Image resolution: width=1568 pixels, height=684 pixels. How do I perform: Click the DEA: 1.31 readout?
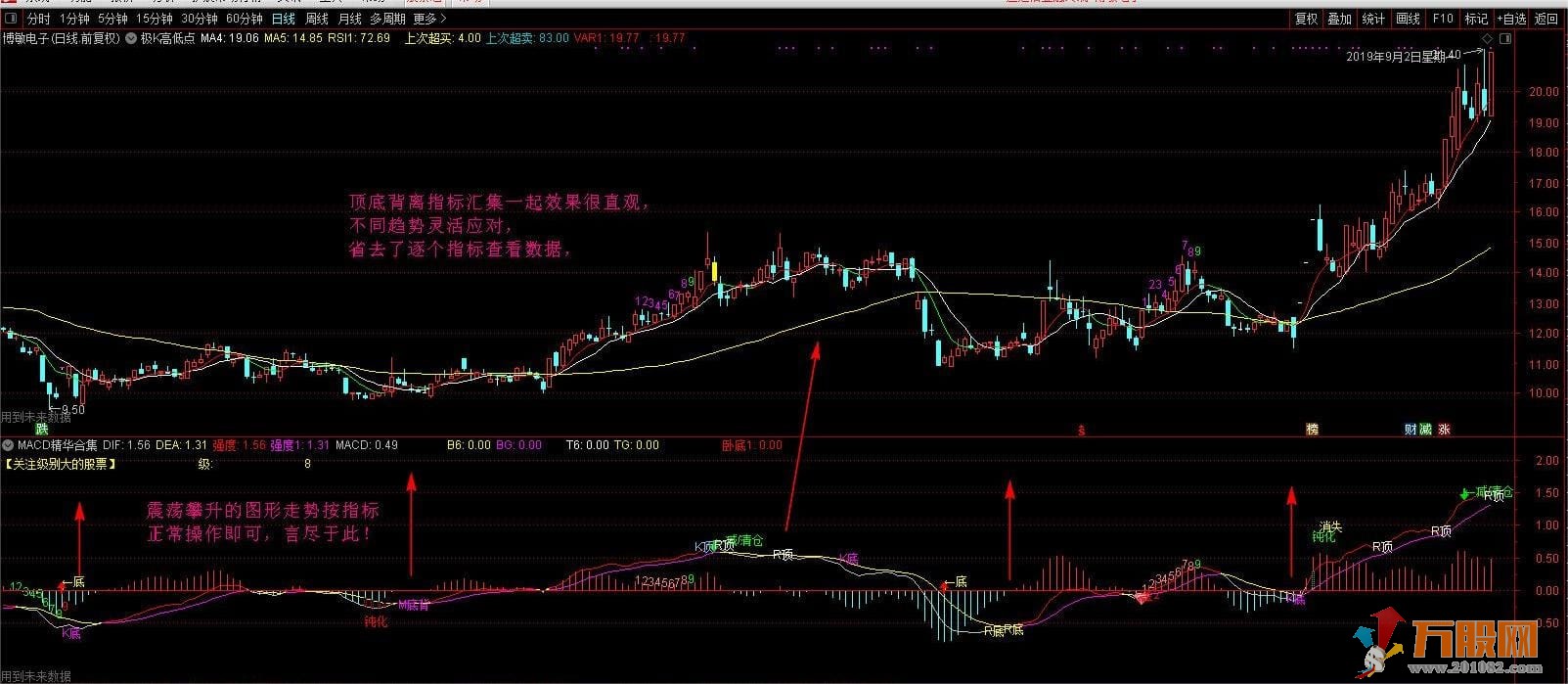[x=180, y=445]
